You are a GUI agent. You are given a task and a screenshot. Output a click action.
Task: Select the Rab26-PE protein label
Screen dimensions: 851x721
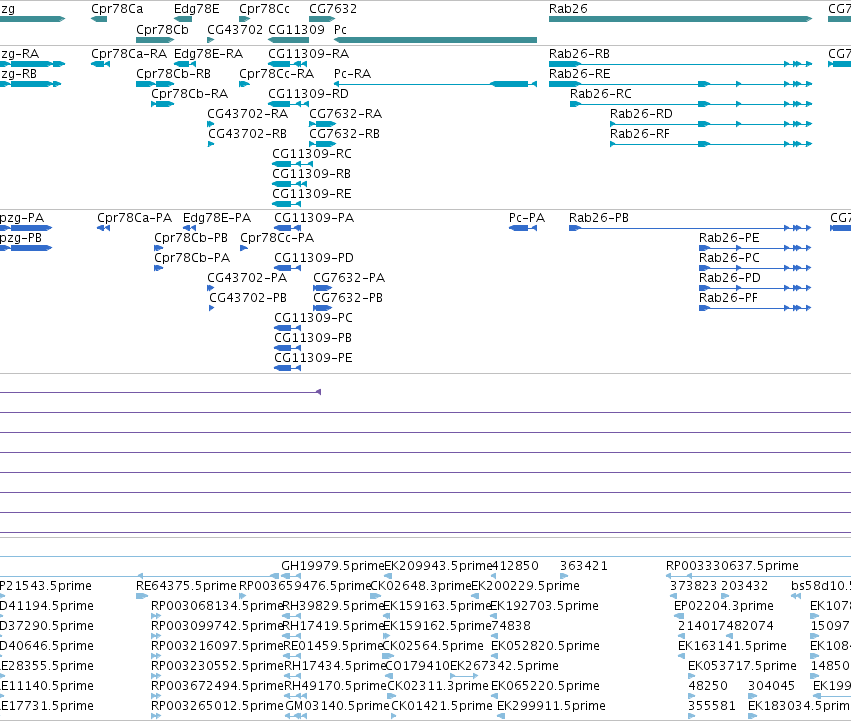pyautogui.click(x=729, y=238)
